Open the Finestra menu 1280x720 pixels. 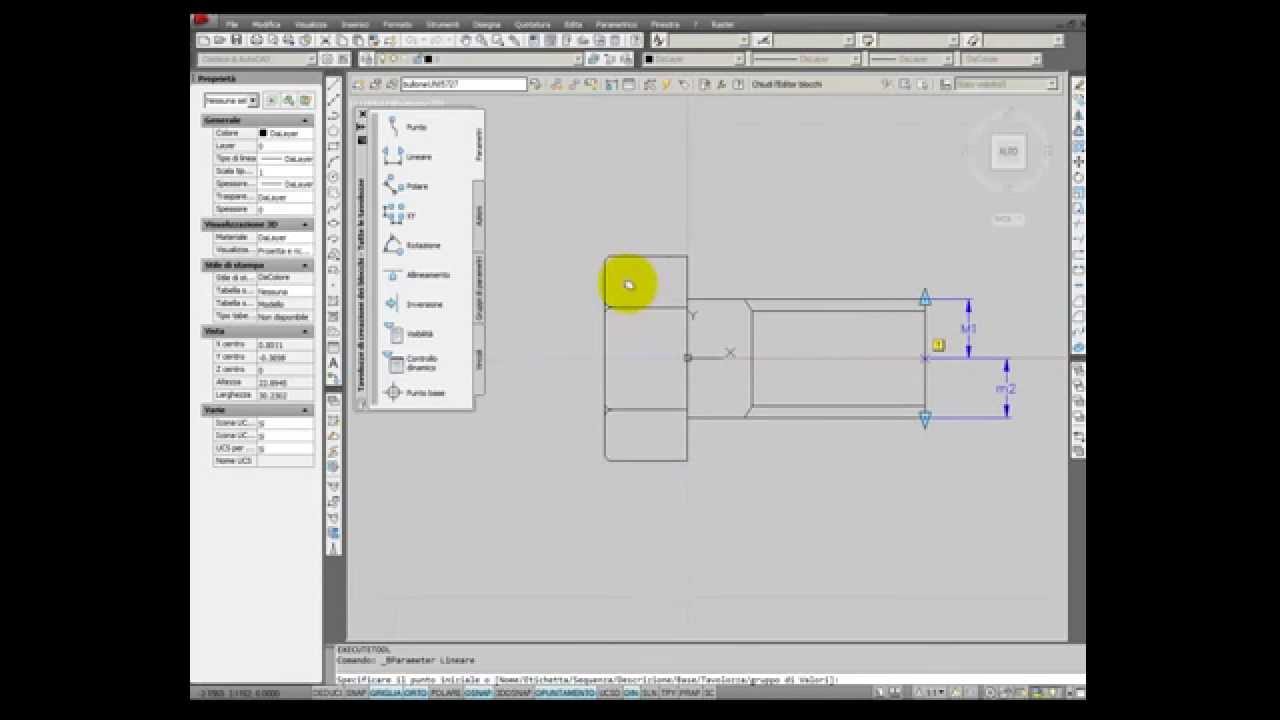[665, 24]
